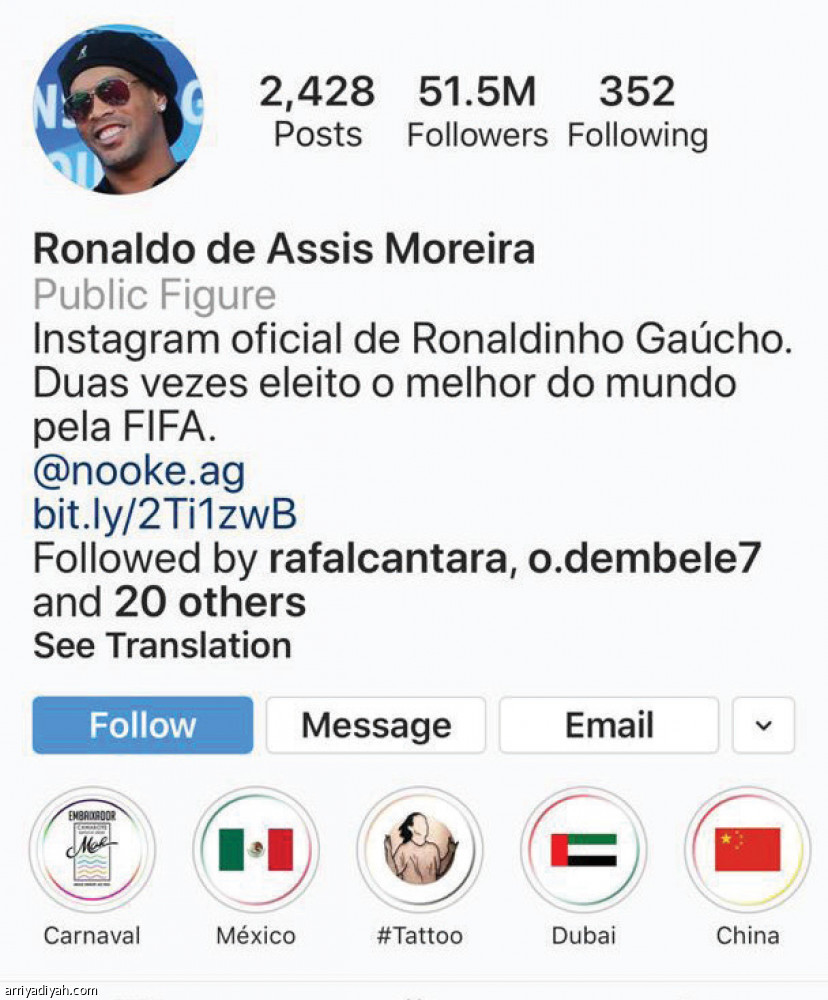This screenshot has height=1000, width=828.
Task: View the 352 Following list
Action: [637, 112]
